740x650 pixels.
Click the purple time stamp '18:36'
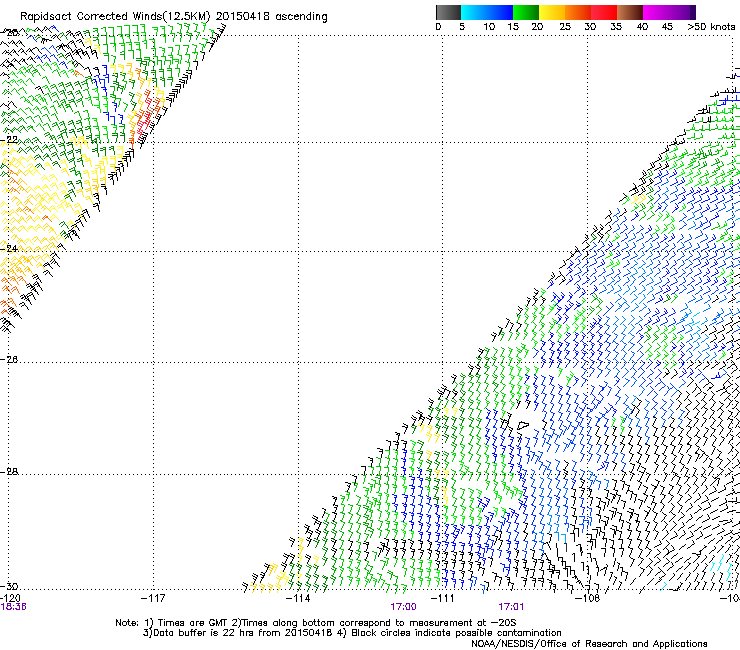pyautogui.click(x=13, y=607)
